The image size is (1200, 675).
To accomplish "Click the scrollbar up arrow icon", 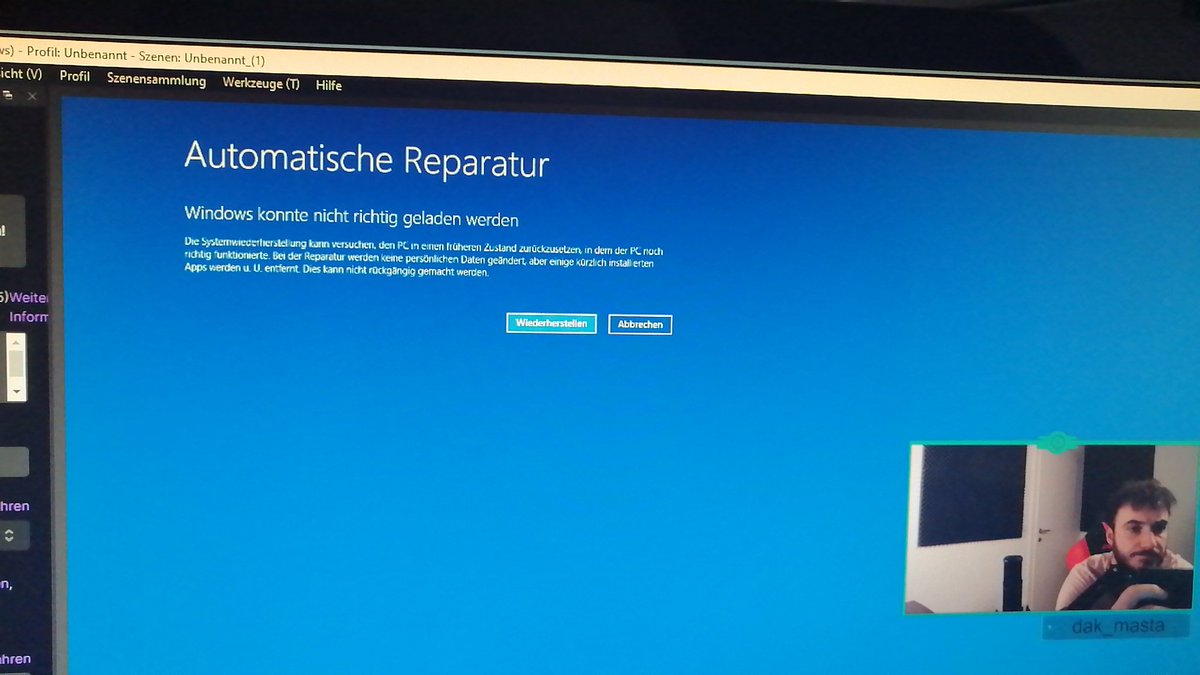I will pos(14,343).
